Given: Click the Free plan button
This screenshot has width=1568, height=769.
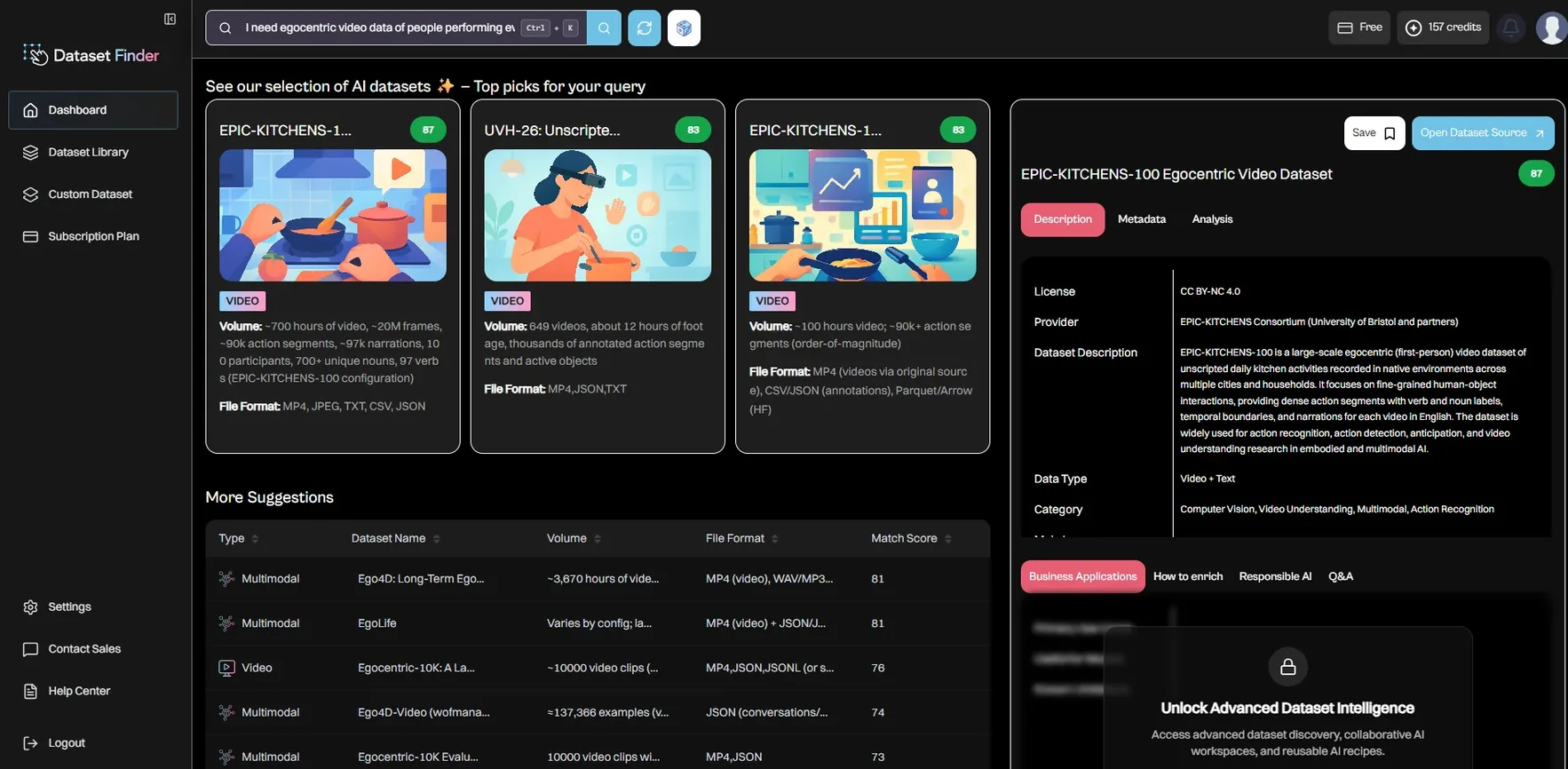Looking at the screenshot, I should (x=1359, y=28).
